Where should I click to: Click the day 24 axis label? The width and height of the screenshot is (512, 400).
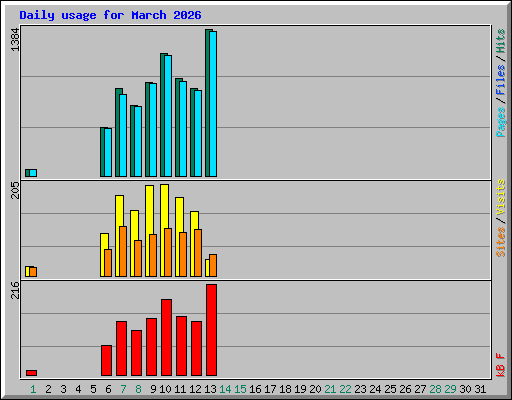pos(375,389)
